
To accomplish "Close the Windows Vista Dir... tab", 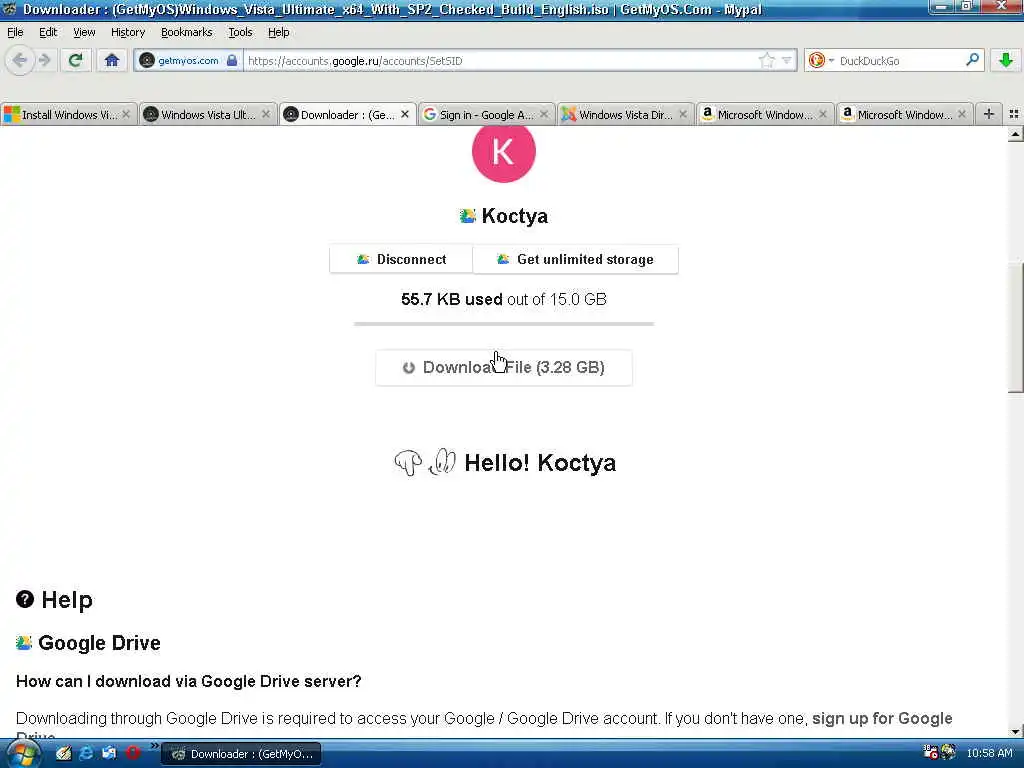I will [x=683, y=114].
